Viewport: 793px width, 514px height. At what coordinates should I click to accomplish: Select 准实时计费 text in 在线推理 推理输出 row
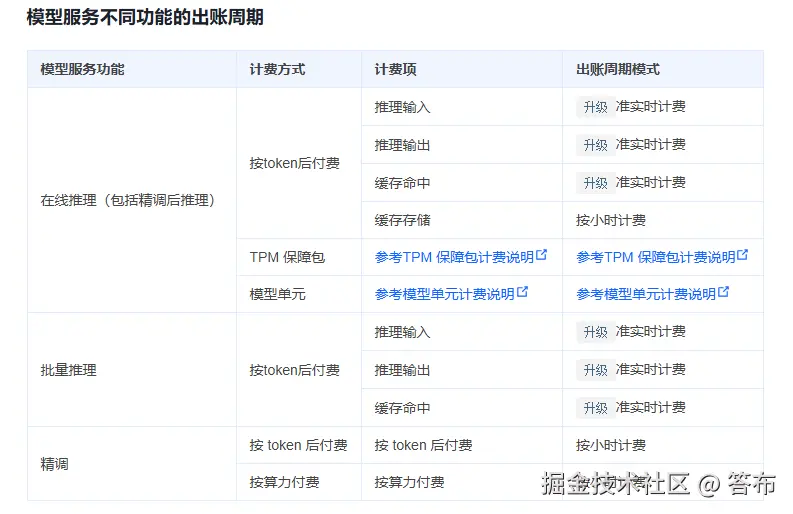pos(651,144)
